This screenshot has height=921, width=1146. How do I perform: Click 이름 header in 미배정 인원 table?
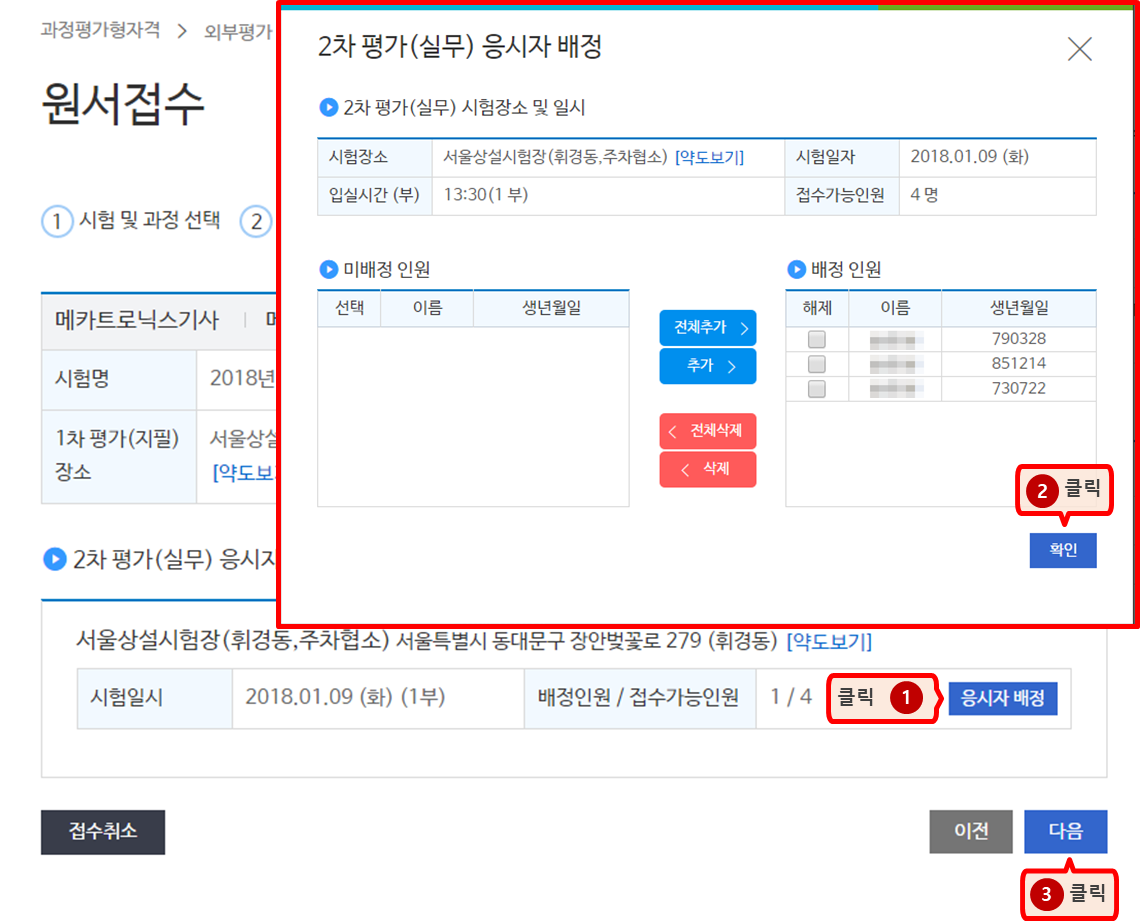[428, 308]
